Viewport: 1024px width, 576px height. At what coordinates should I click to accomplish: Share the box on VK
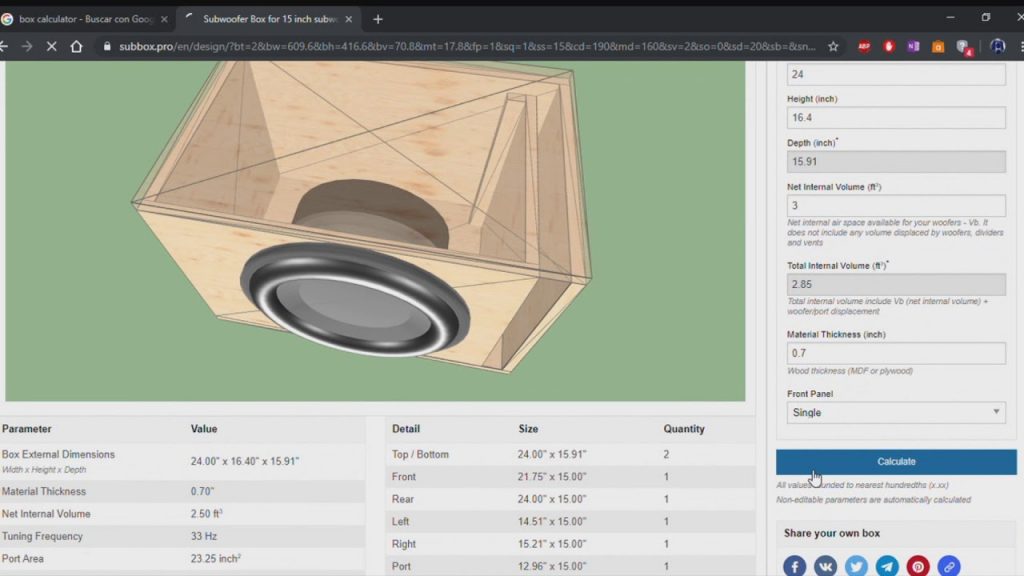pos(825,566)
